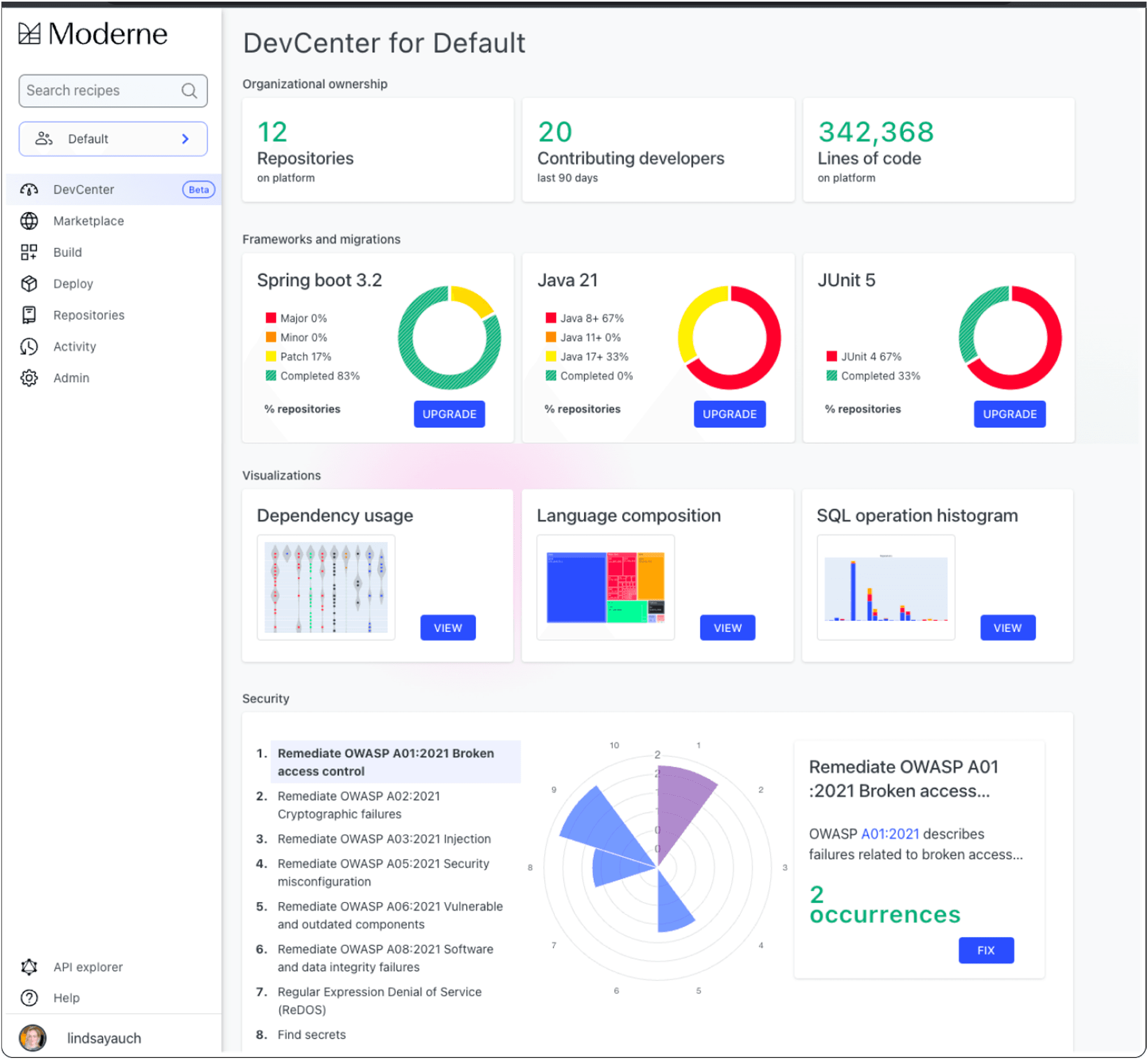Expand the Default organization selector chevron
1148x1059 pixels.
coord(185,139)
